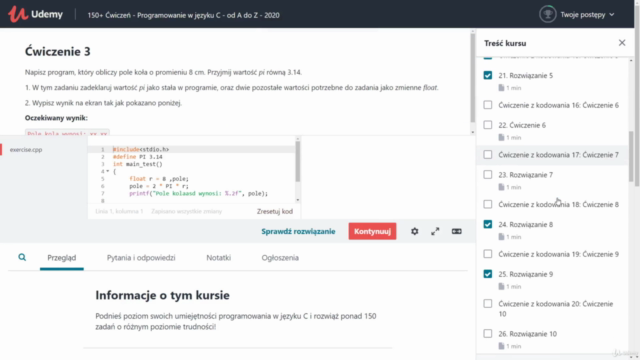Check the 22. Ćwiczenie 6 checkbox
The height and width of the screenshot is (360, 640).
pos(488,125)
